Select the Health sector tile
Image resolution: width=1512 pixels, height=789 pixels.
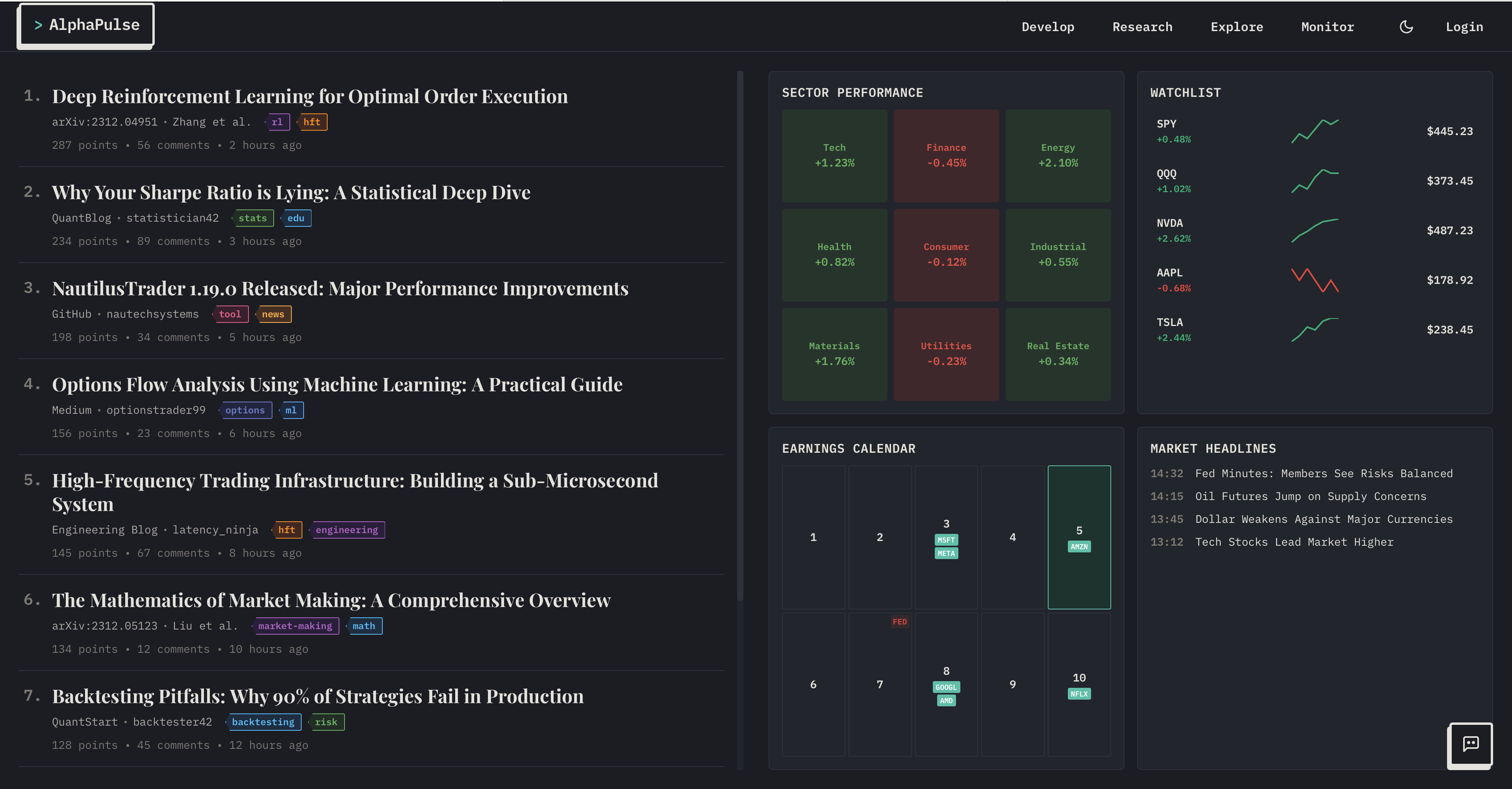pos(834,255)
